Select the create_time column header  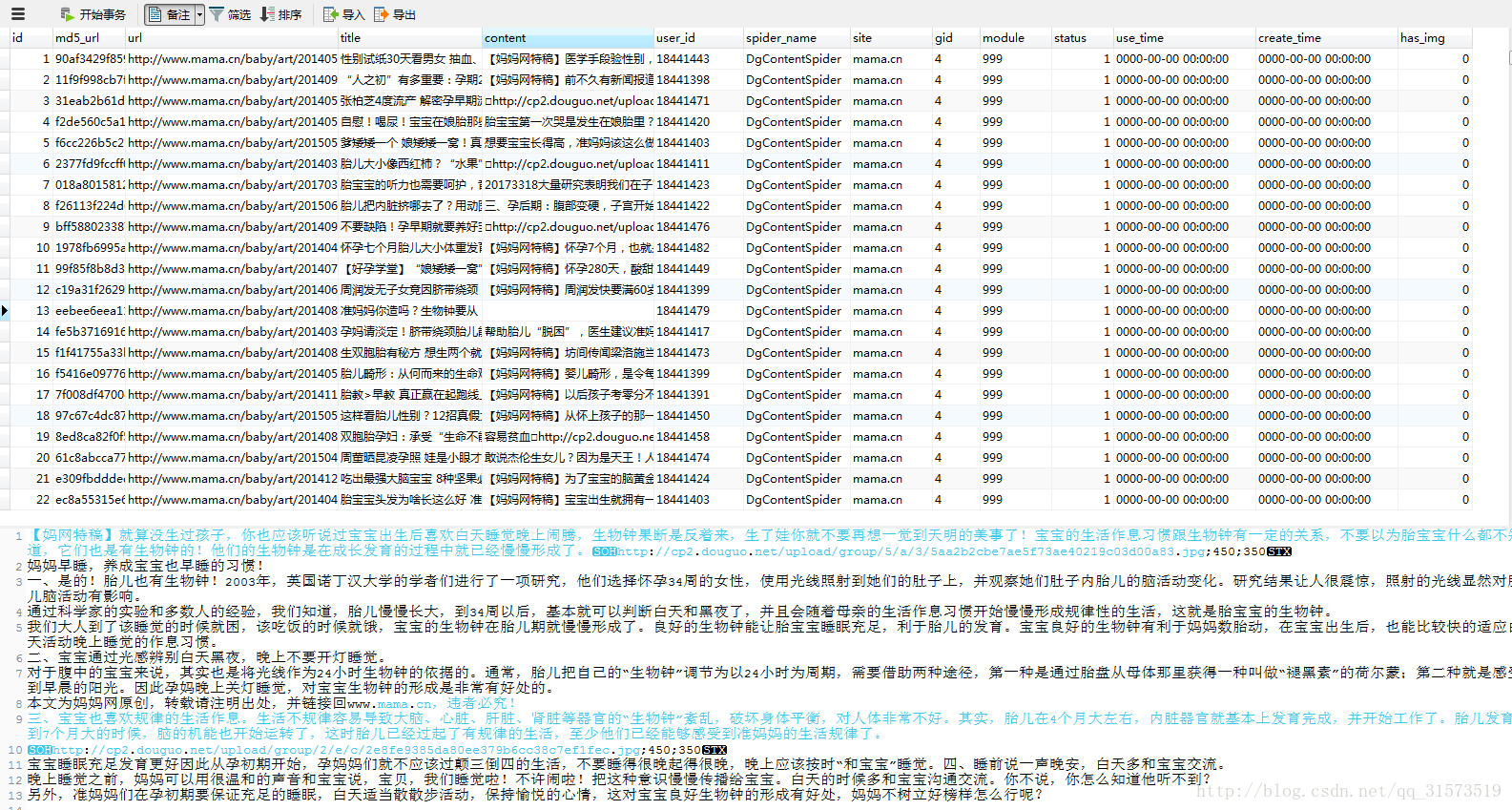pyautogui.click(x=1326, y=38)
